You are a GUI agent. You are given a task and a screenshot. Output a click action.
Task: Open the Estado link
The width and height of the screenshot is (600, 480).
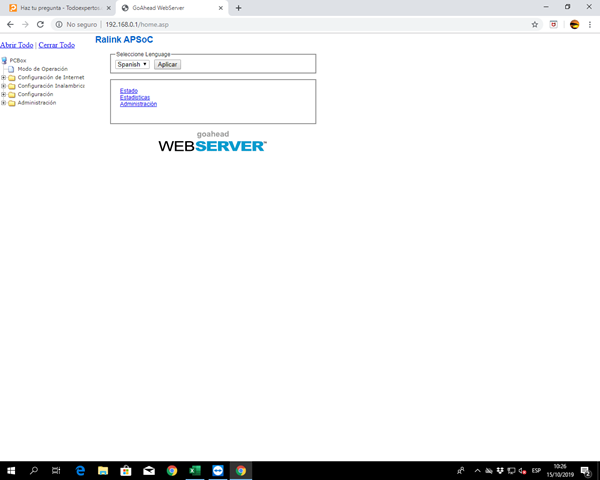(129, 91)
